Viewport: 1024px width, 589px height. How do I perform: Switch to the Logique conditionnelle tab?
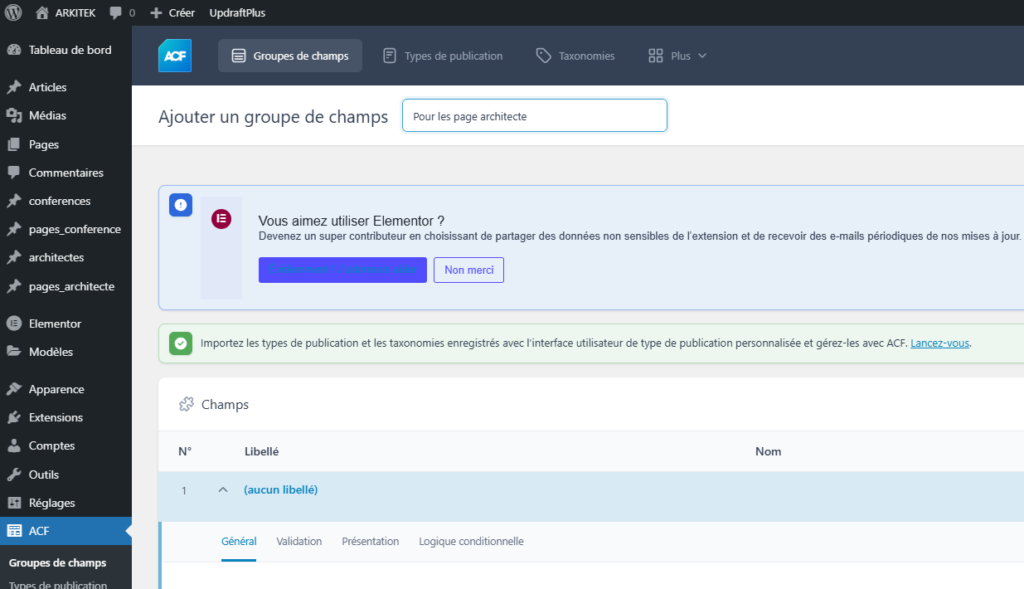coord(471,541)
